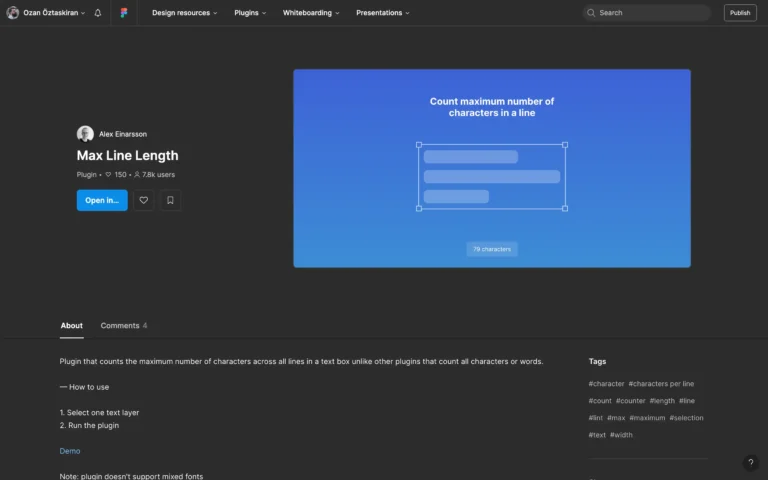Open the Presentations dropdown menu

pyautogui.click(x=383, y=13)
